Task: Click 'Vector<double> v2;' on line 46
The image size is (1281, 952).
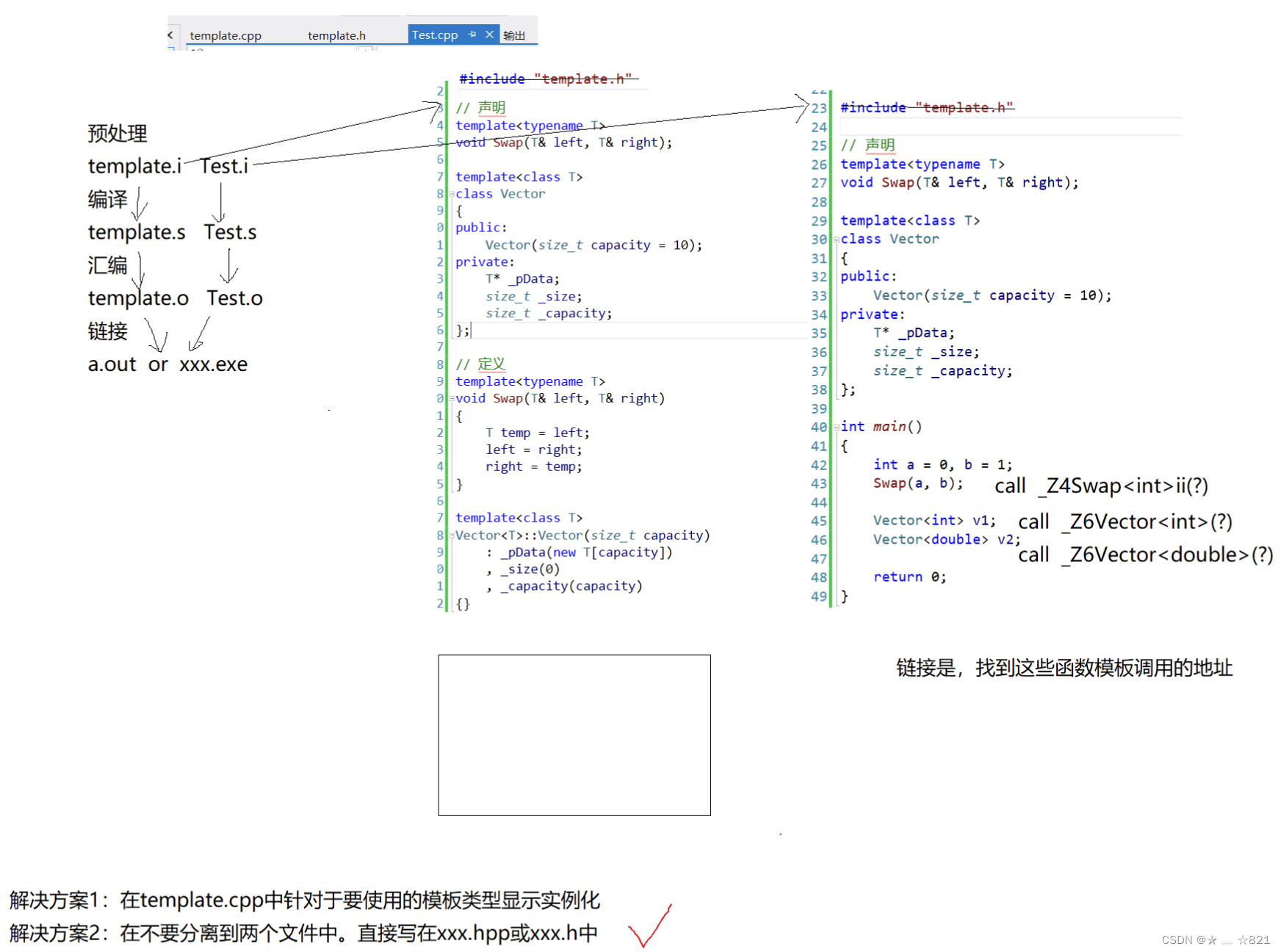Action: (947, 540)
